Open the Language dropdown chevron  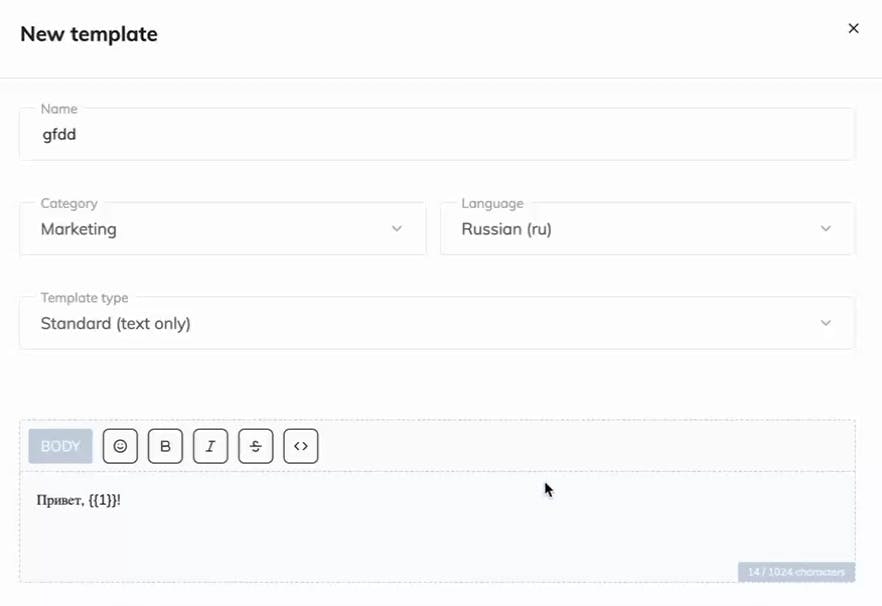pyautogui.click(x=826, y=229)
